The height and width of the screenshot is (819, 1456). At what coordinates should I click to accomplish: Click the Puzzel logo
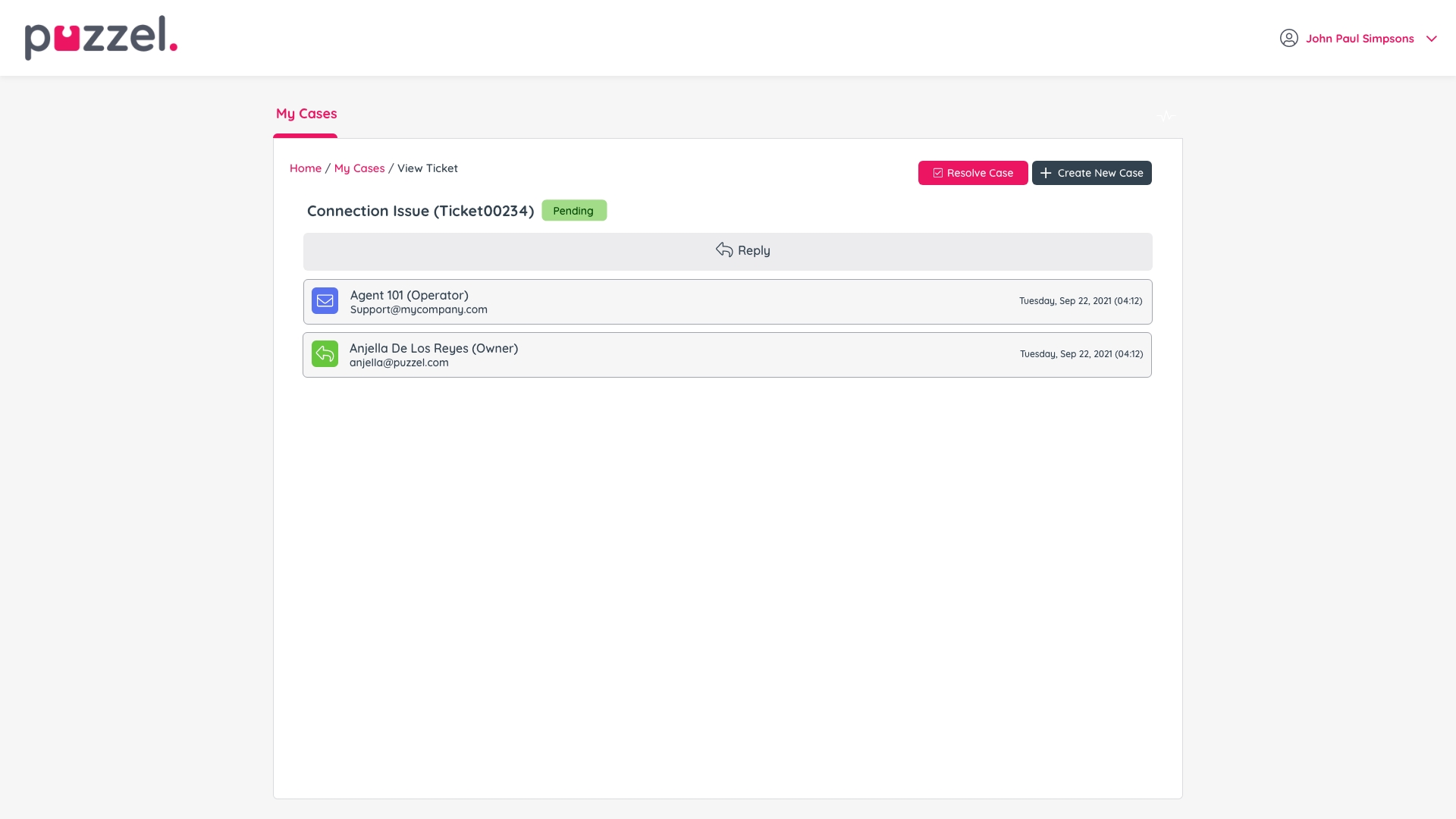point(101,38)
